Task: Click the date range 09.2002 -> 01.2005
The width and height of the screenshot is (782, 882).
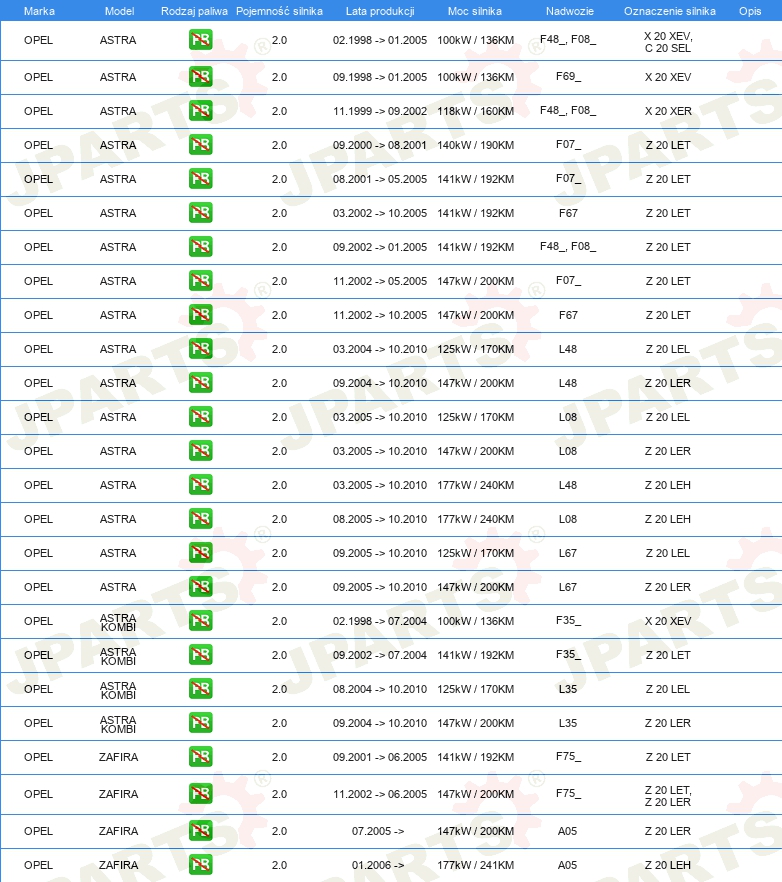Action: (380, 247)
